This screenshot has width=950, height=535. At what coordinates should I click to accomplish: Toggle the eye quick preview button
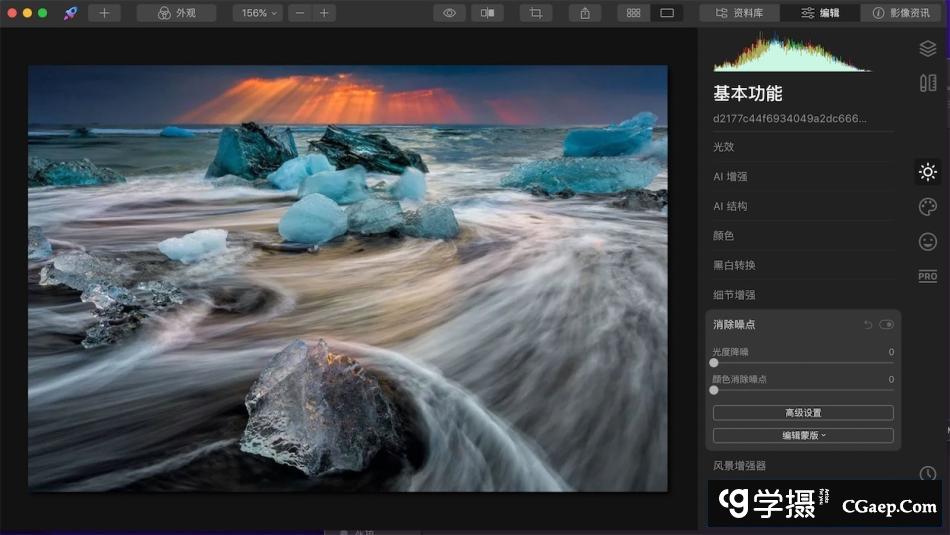coord(450,13)
